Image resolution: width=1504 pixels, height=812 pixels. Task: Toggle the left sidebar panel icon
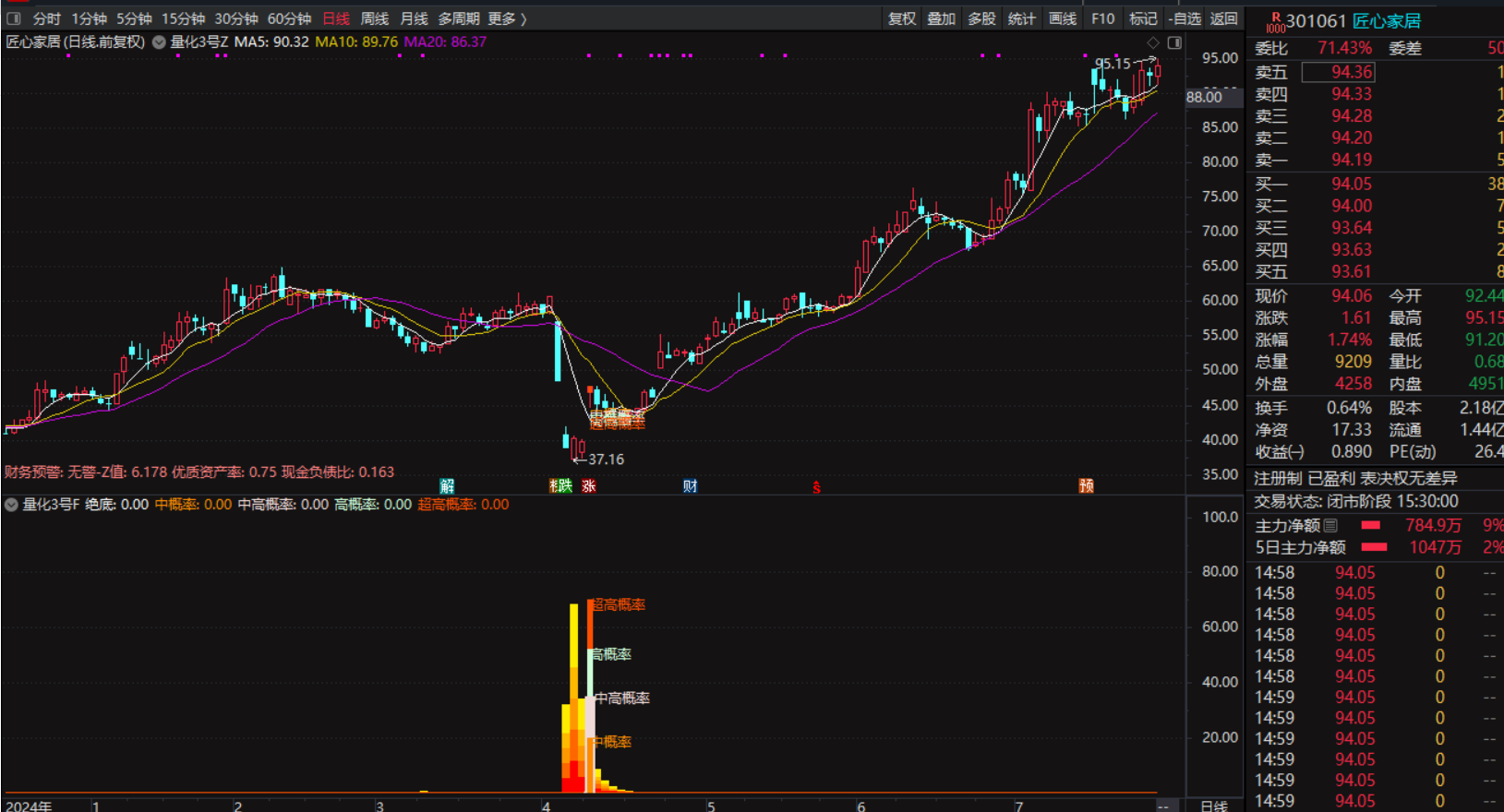(x=14, y=18)
